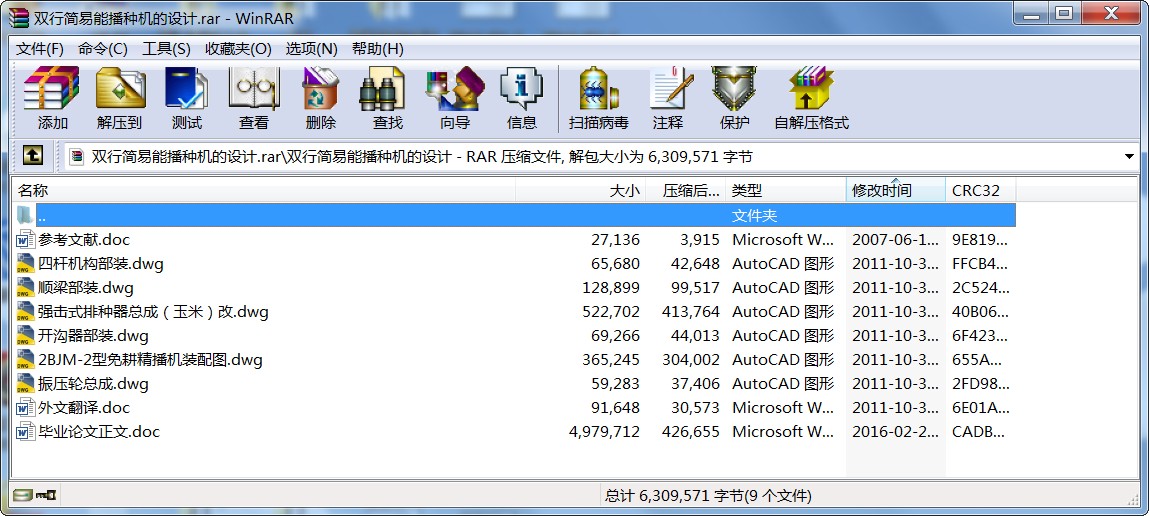Screen dimensions: 1149x516
Task: Open the Find (查找) binoculars icon
Action: tap(388, 90)
